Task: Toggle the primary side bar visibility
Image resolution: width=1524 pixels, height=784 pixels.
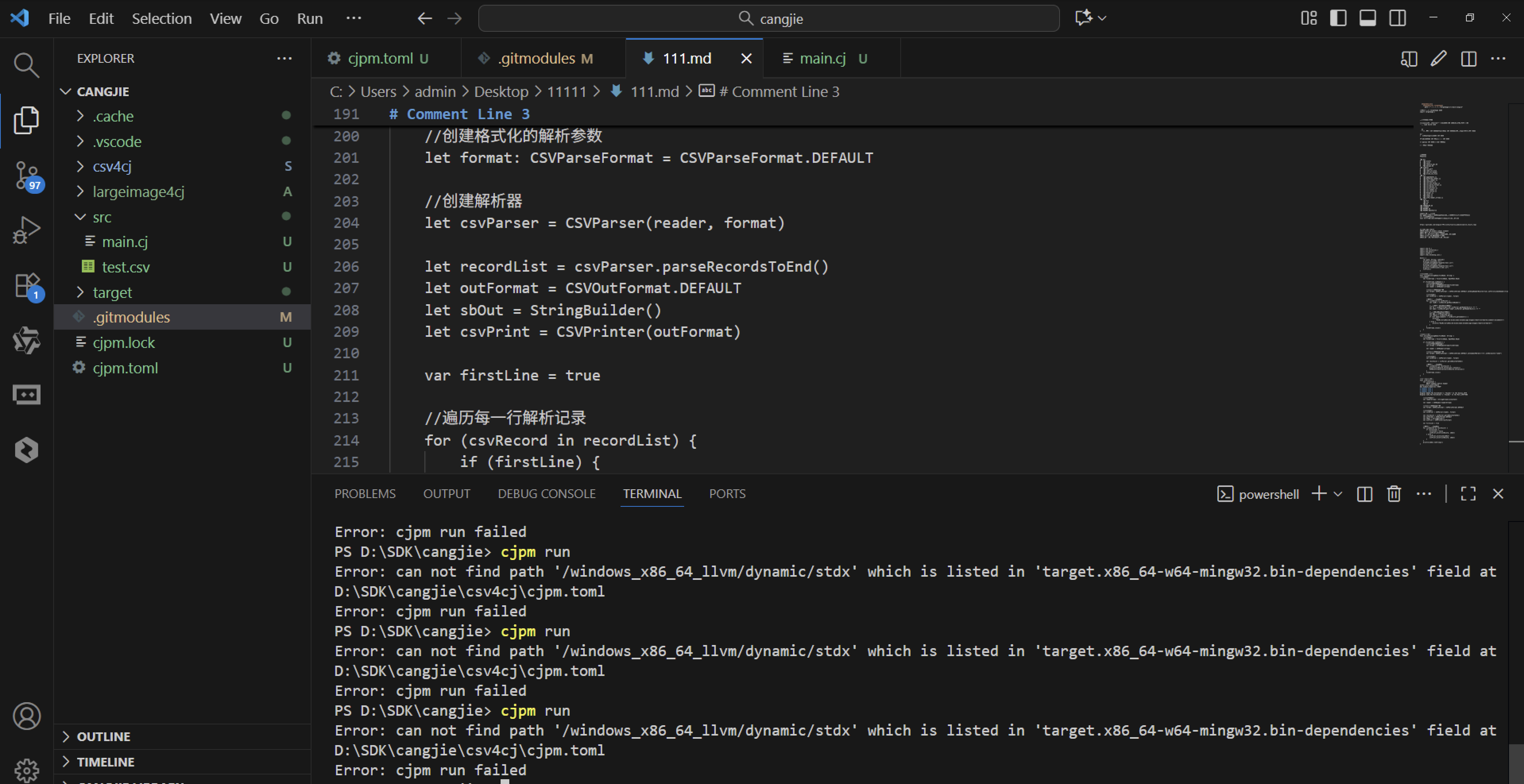Action: (x=1338, y=18)
